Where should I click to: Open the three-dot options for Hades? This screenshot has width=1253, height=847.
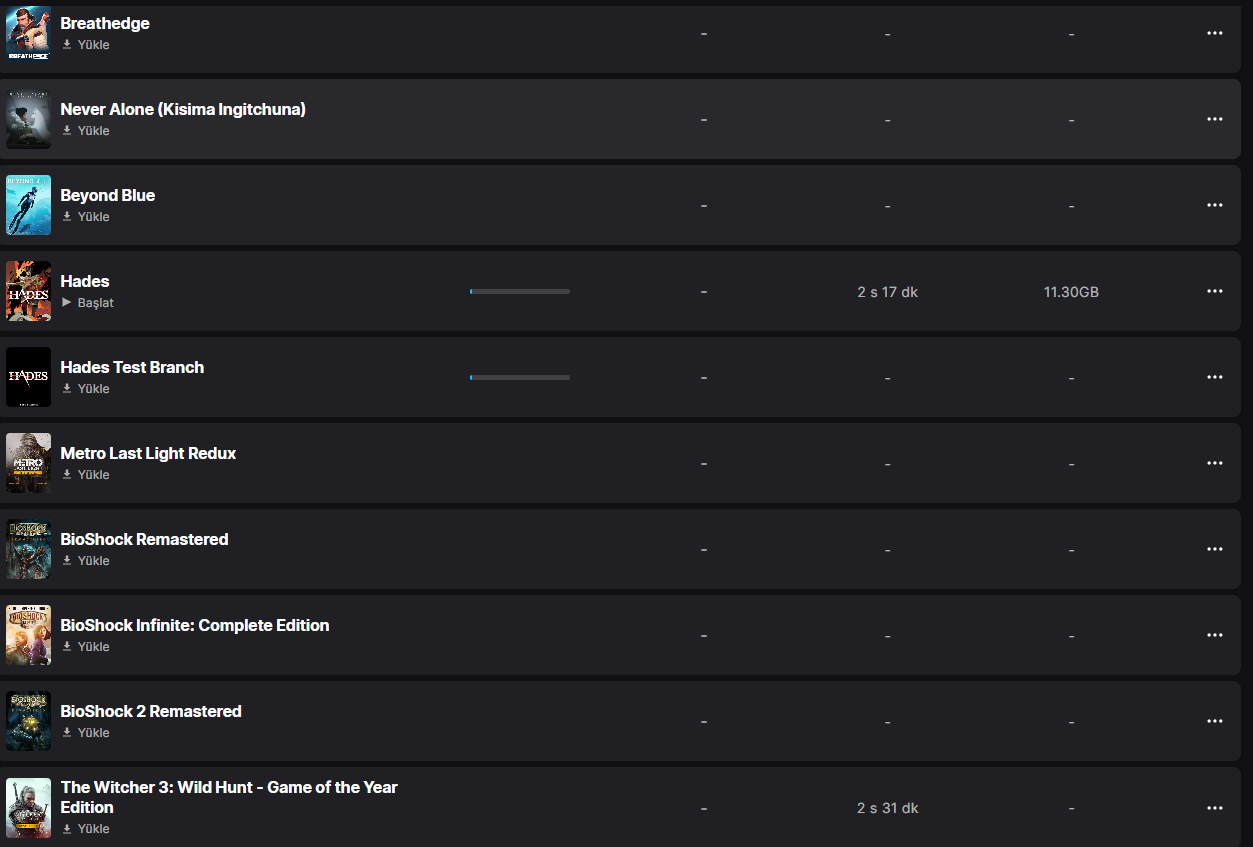(x=1214, y=291)
